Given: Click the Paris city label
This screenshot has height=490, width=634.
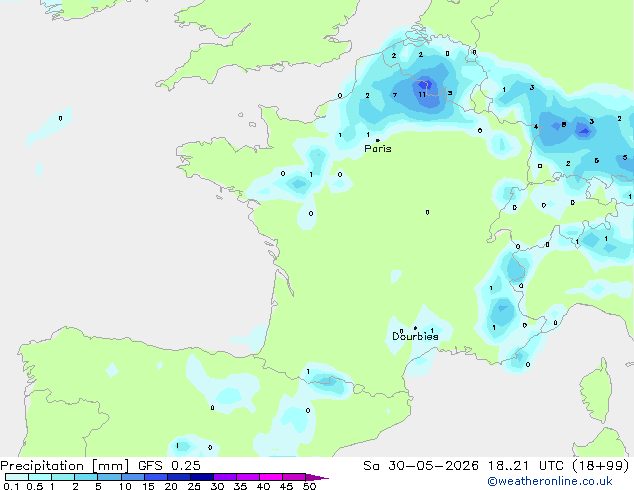Looking at the screenshot, I should (378, 149).
